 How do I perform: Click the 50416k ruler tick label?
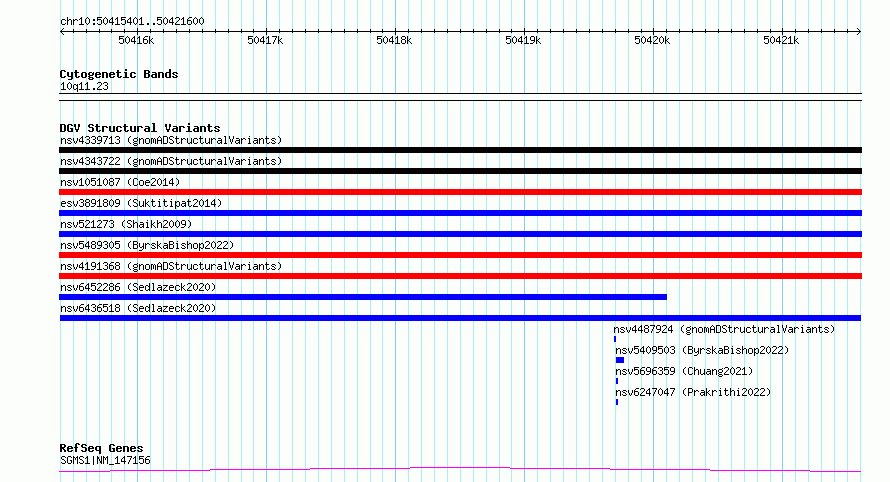coord(136,40)
